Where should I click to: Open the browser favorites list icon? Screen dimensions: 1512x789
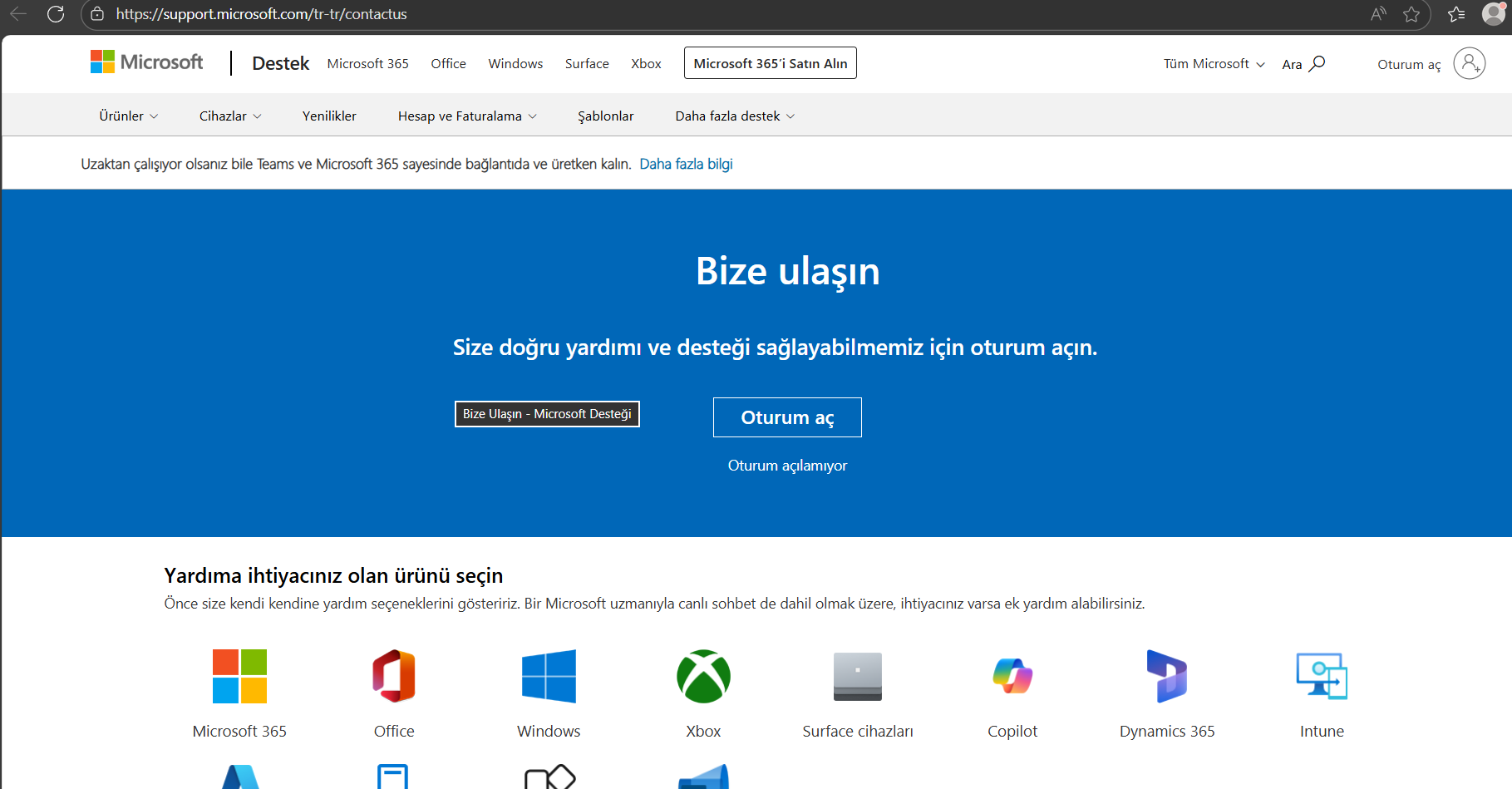point(1456,14)
